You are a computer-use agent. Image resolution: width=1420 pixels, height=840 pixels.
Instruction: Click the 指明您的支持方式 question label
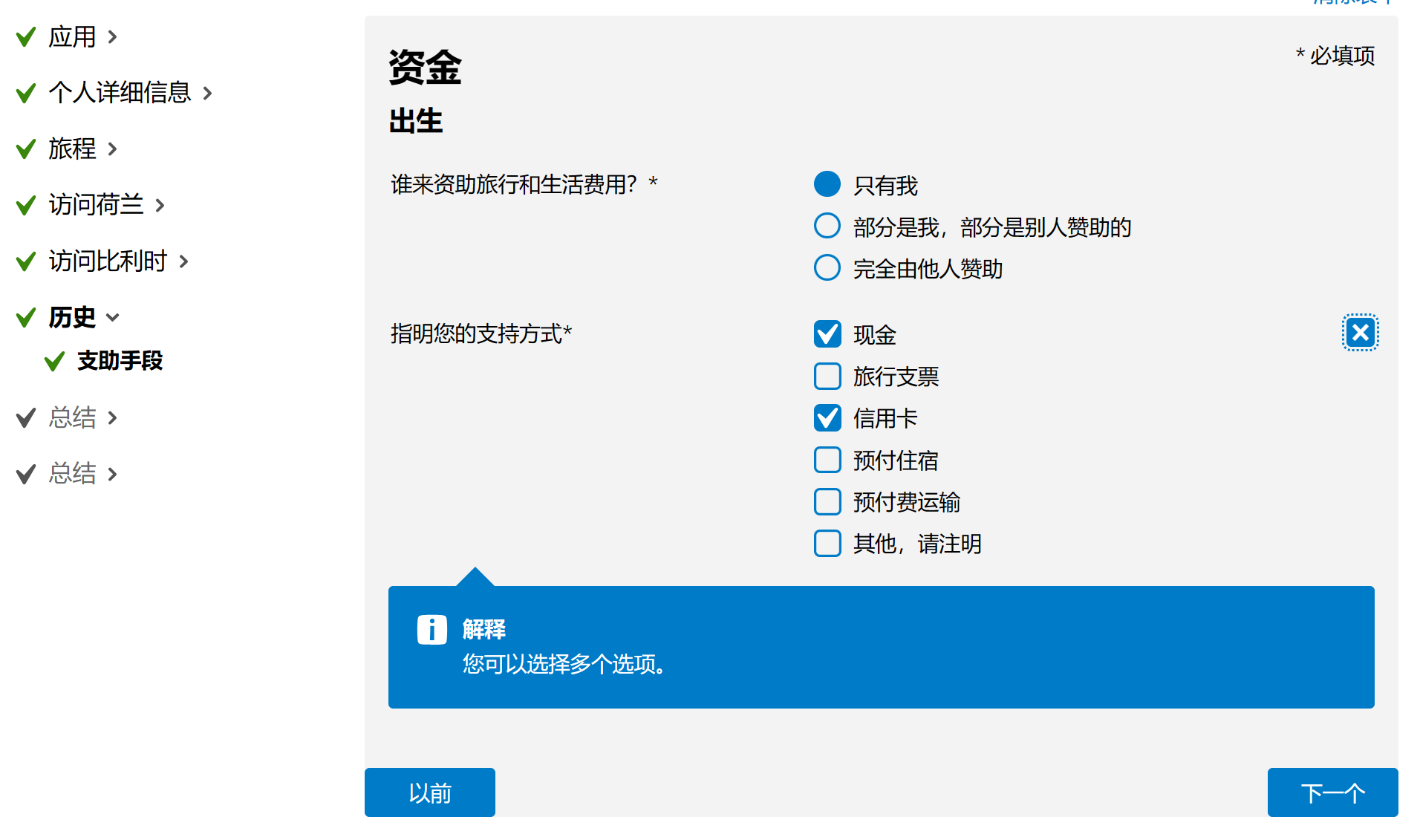pyautogui.click(x=481, y=333)
